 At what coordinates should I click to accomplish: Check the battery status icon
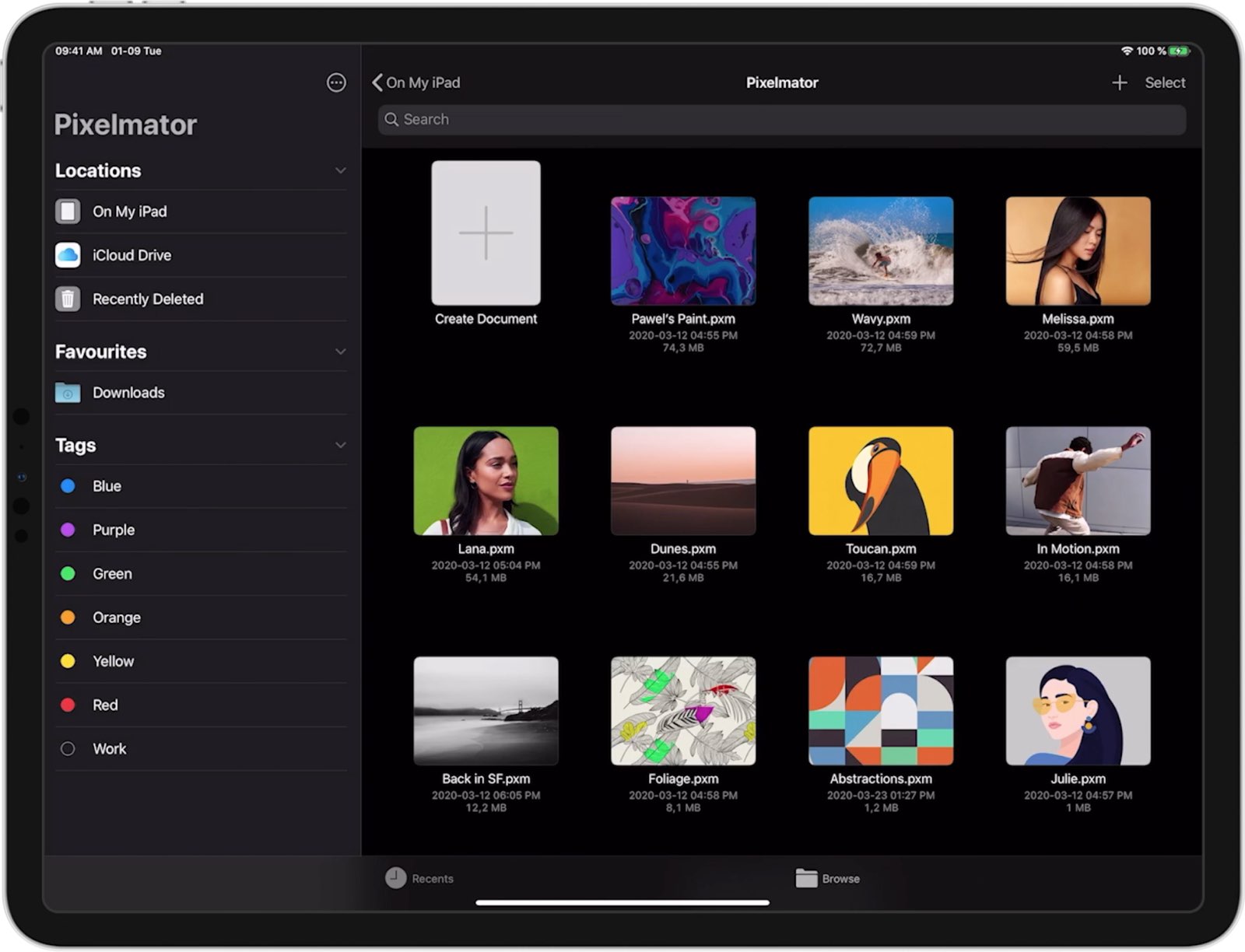tap(1179, 51)
